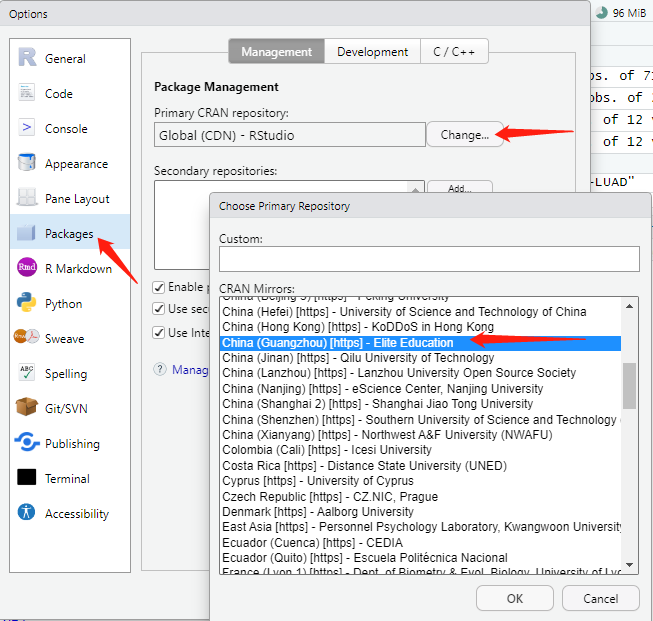The image size is (653, 621).
Task: Click the mirror list scroll down arrow
Action: 629,565
